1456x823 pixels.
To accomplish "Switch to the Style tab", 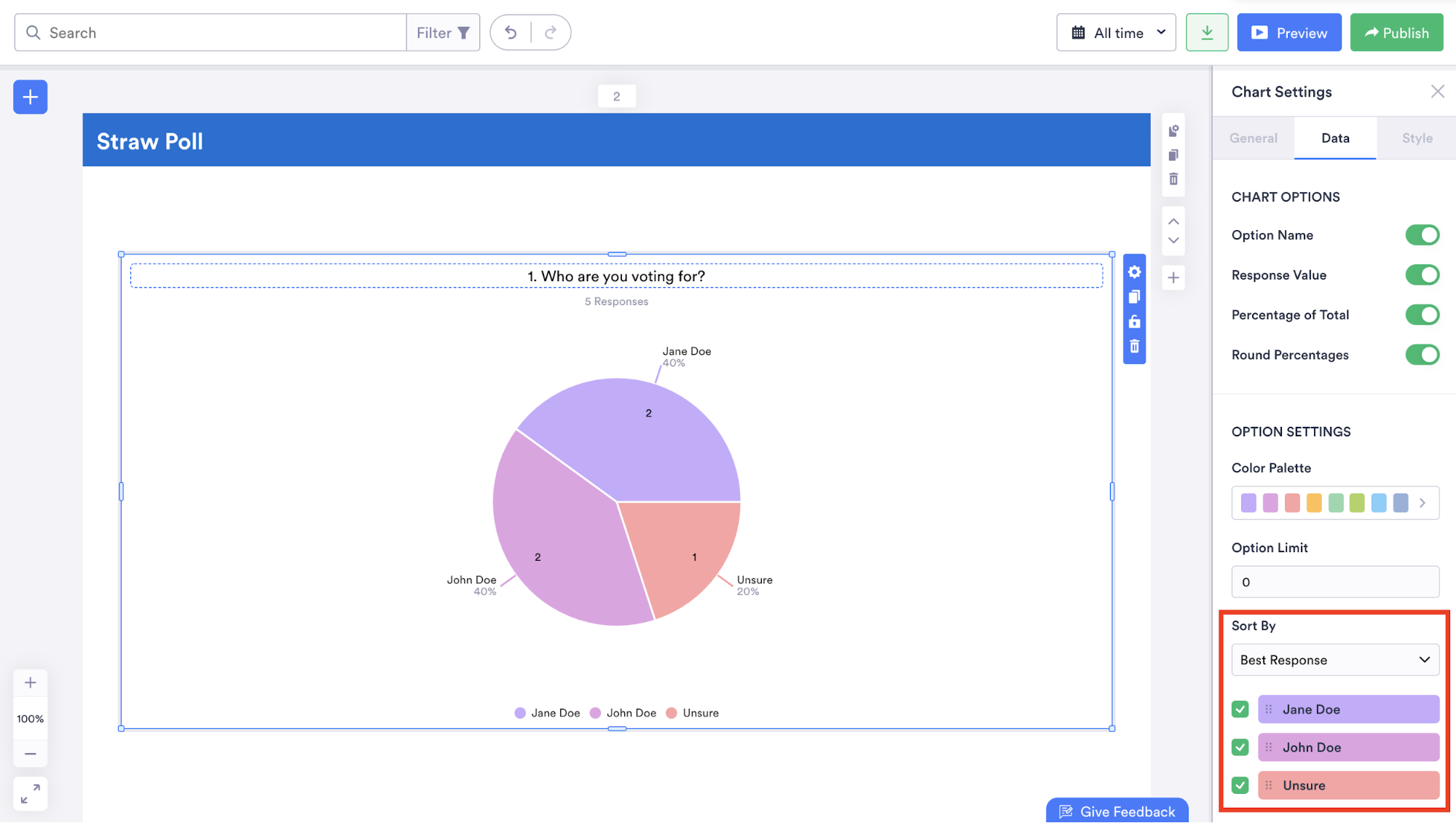I will coord(1417,138).
